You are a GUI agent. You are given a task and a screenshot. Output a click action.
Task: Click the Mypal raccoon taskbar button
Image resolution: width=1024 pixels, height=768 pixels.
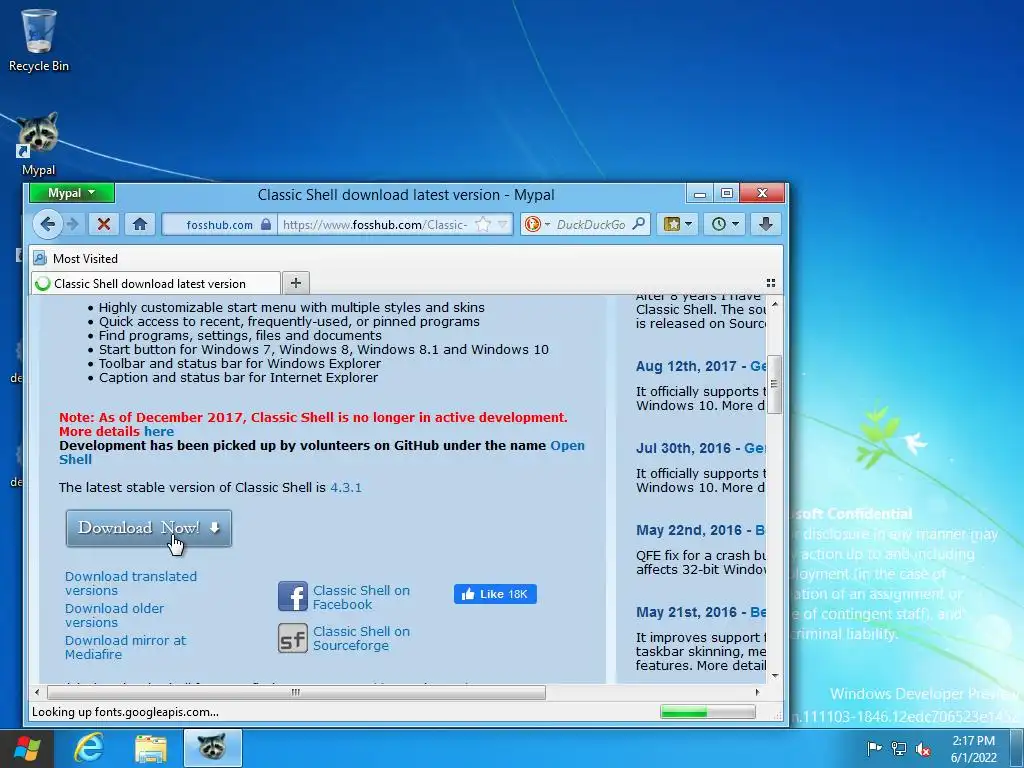(x=212, y=748)
